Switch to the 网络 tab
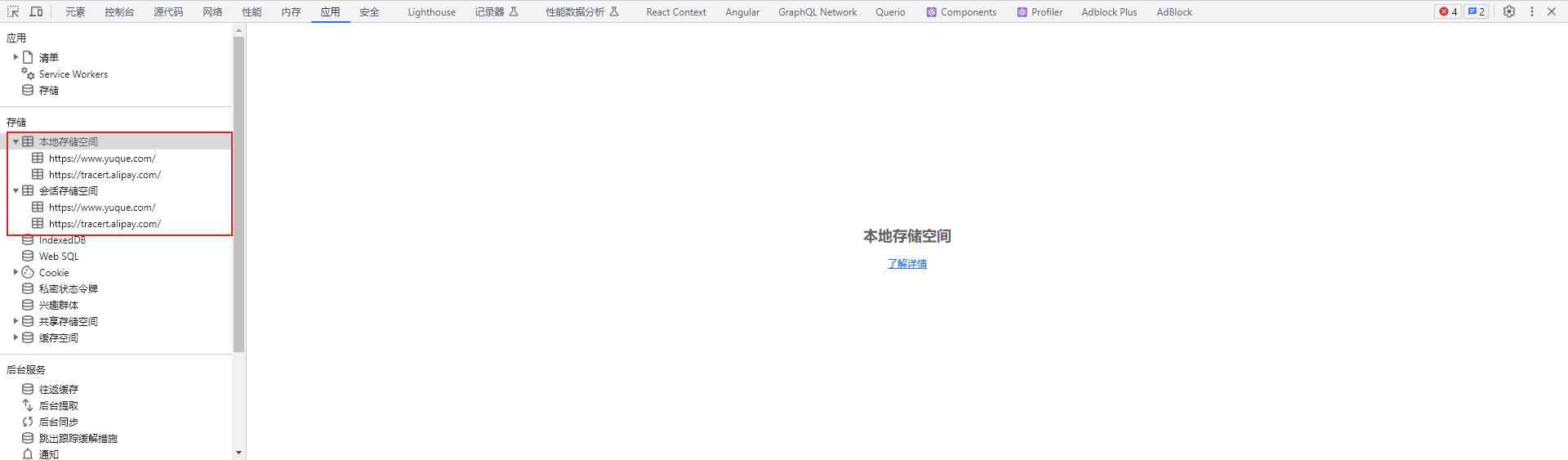 point(212,12)
